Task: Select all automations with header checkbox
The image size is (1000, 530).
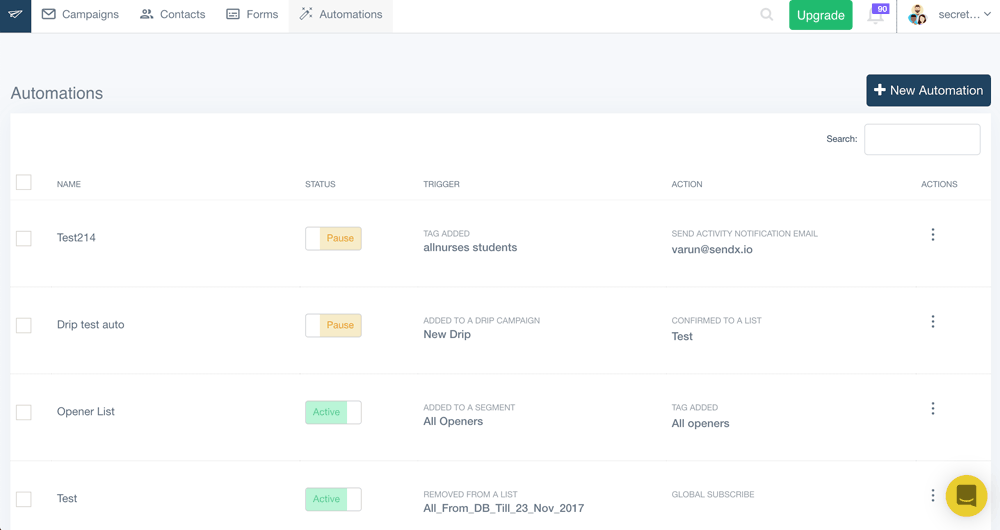Action: click(24, 182)
